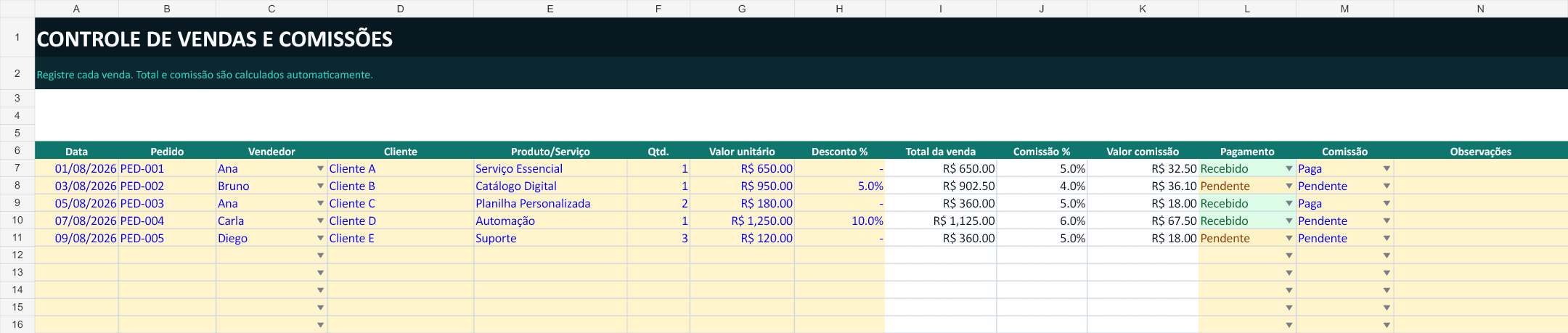
Task: Select row 16 header
Action: (x=17, y=324)
